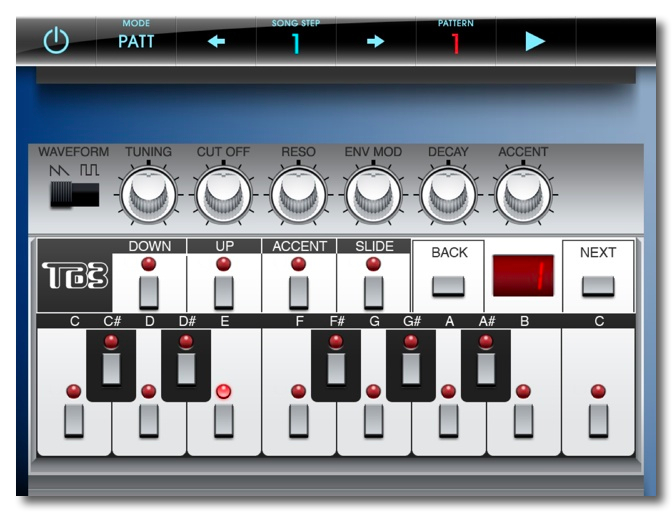Click the RESO knob

(298, 195)
